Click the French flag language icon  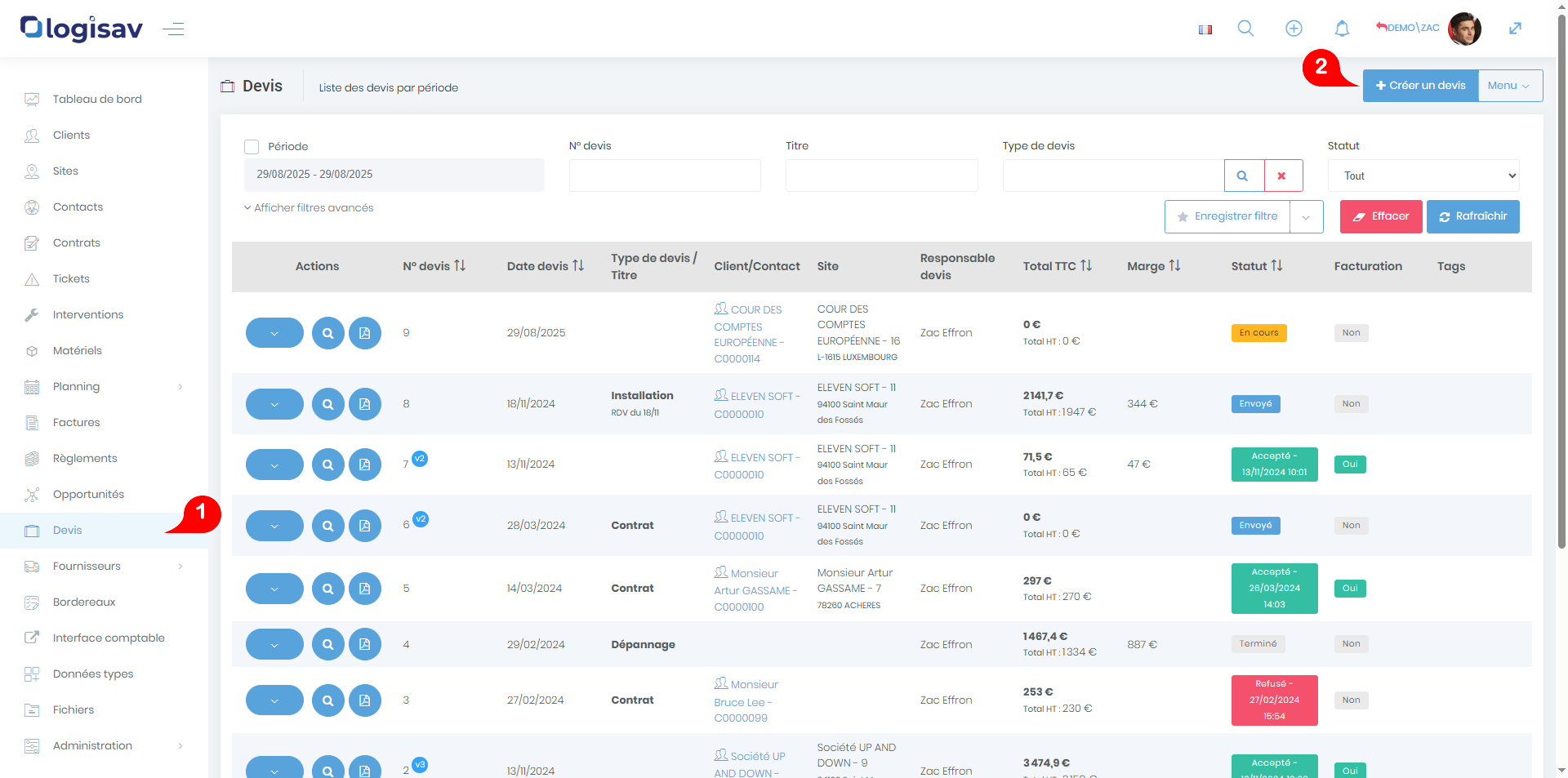click(x=1205, y=29)
